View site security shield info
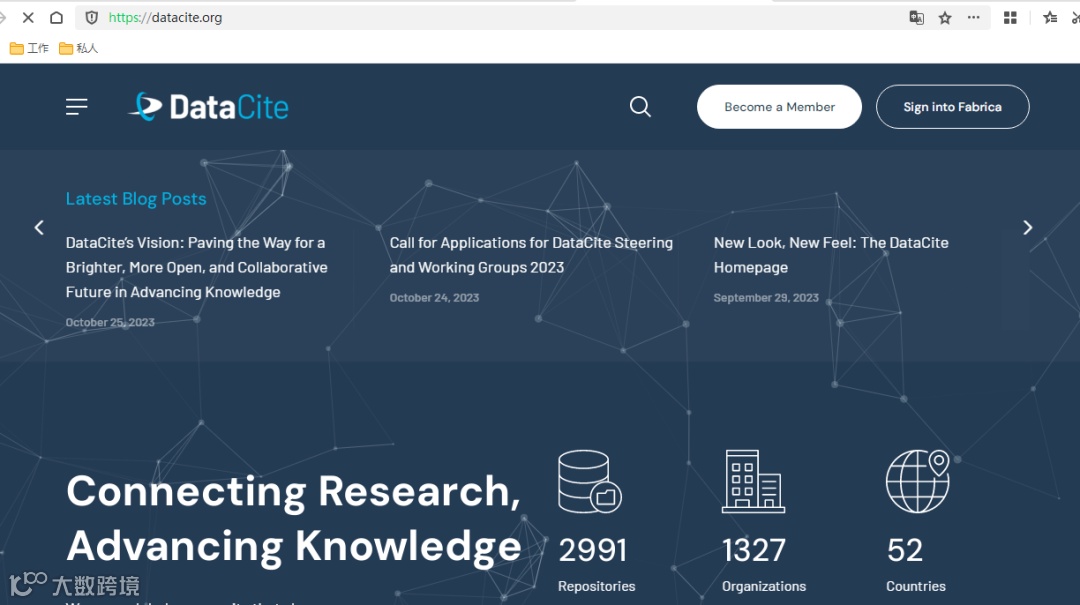Image resolution: width=1080 pixels, height=605 pixels. click(92, 18)
